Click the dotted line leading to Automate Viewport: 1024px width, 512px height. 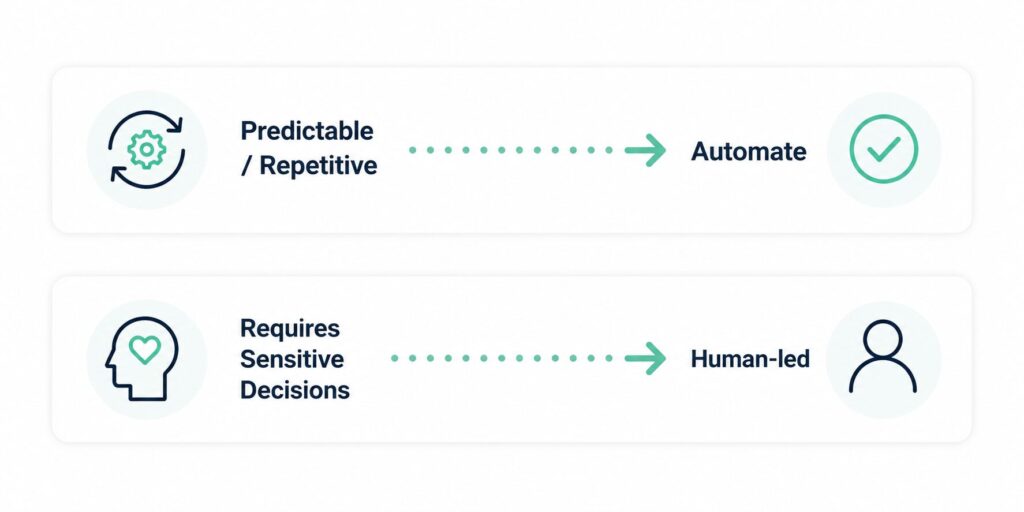[511, 150]
